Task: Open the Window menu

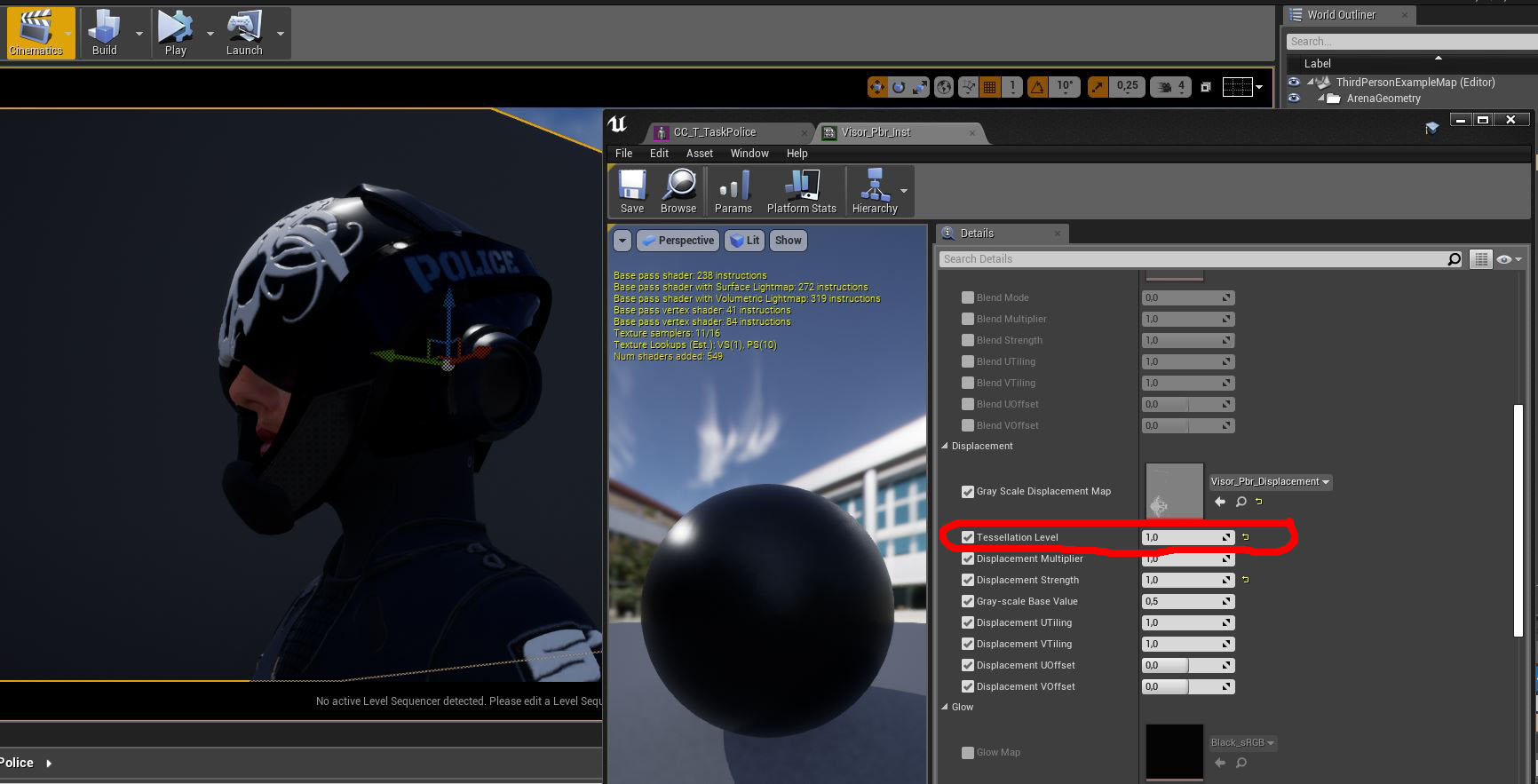Action: click(x=749, y=153)
